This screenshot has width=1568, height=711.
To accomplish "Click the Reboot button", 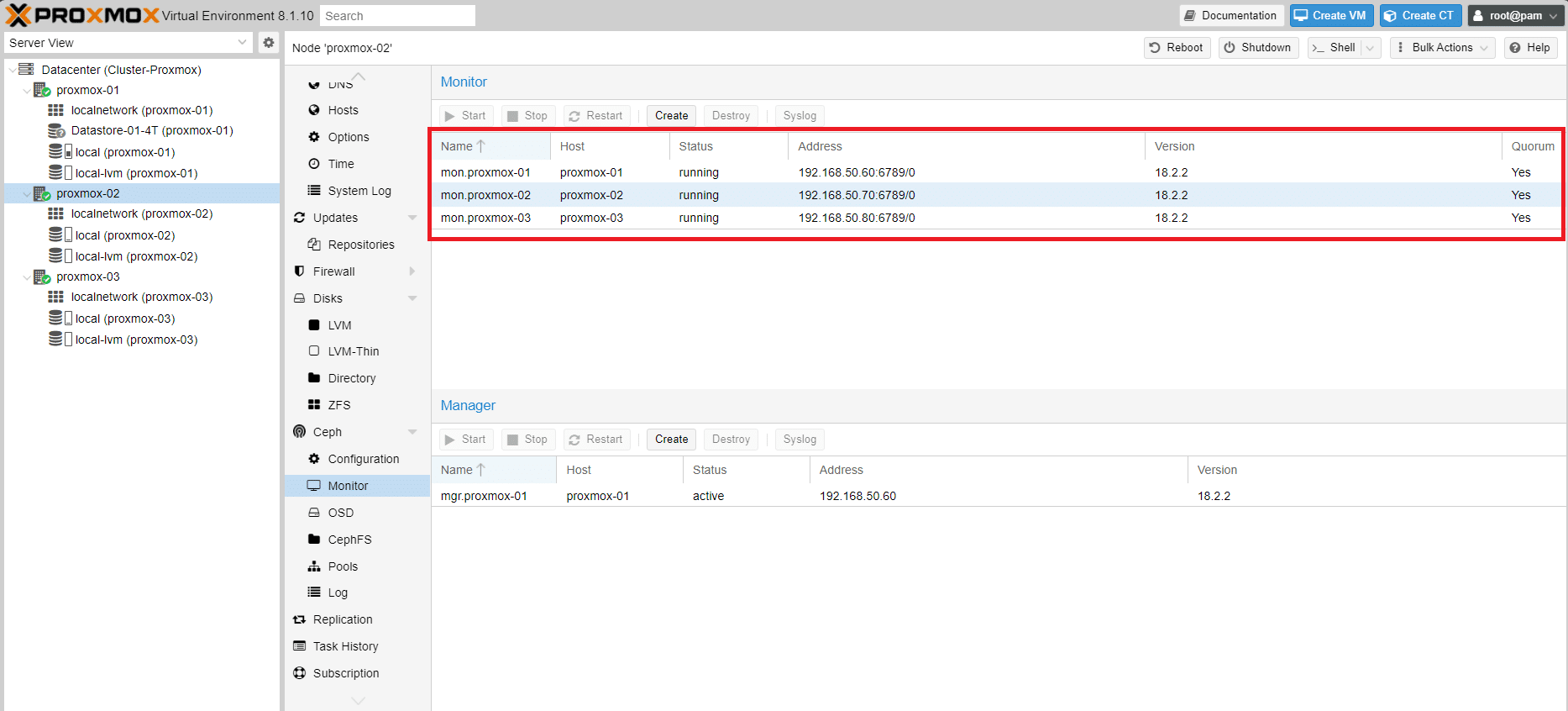I will coord(1177,48).
